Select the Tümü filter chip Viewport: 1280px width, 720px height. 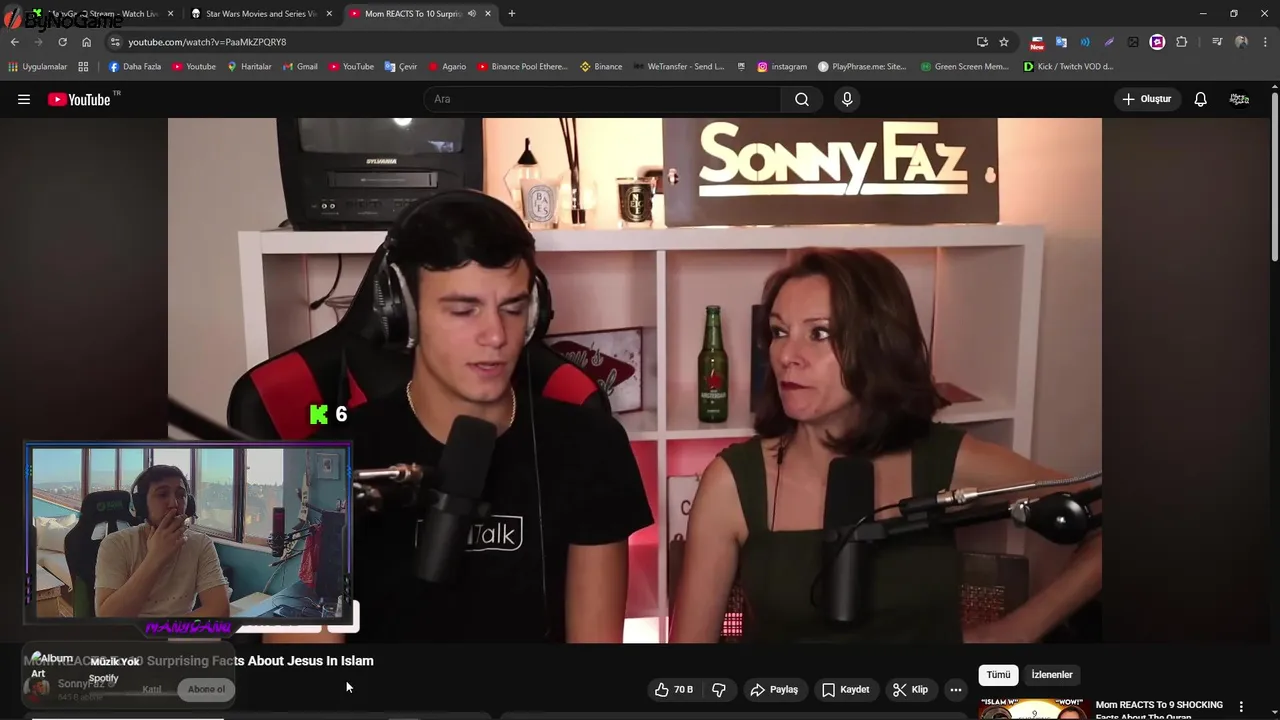tap(998, 674)
